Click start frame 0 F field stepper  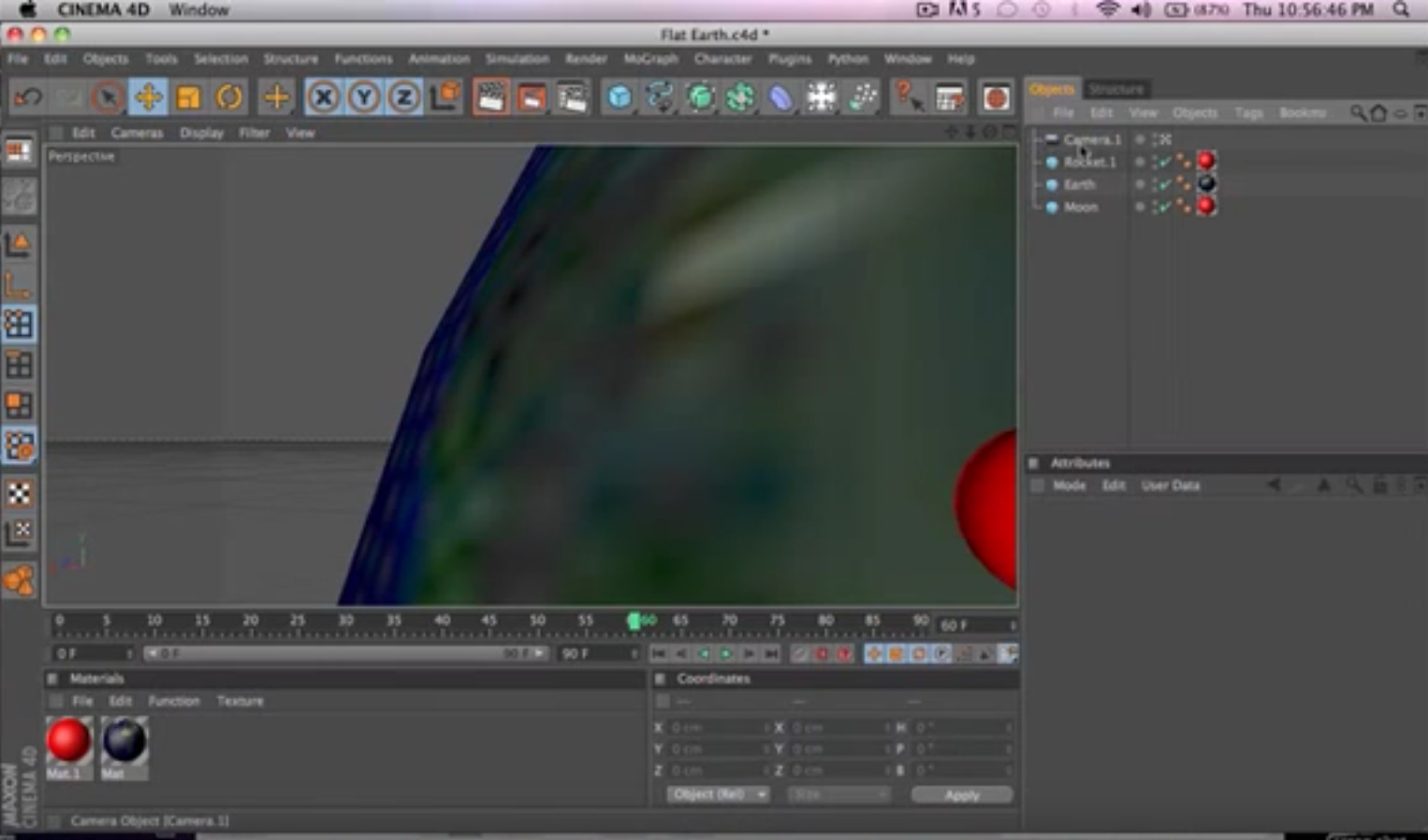point(129,653)
